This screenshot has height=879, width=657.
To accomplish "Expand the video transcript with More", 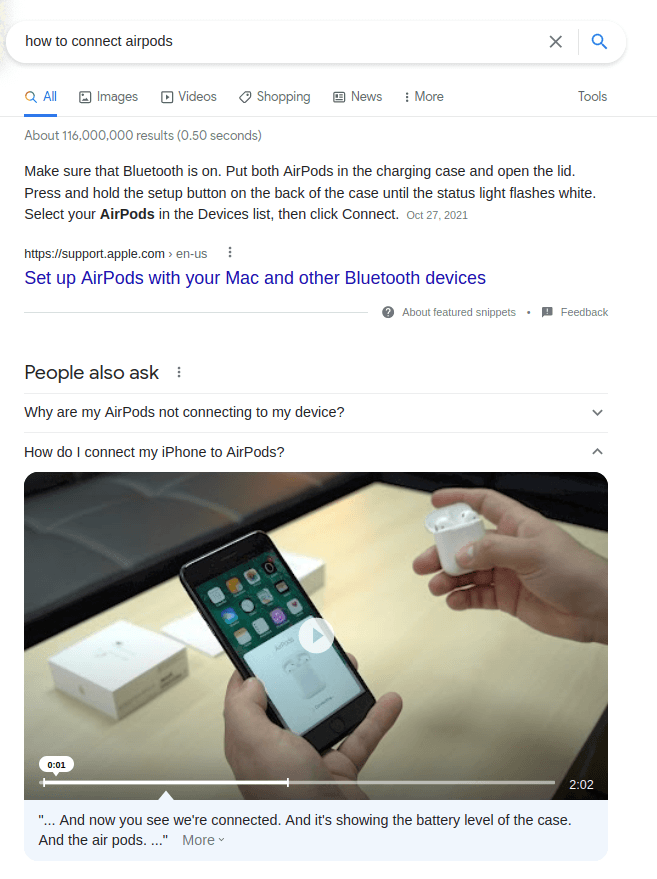I will coord(203,840).
